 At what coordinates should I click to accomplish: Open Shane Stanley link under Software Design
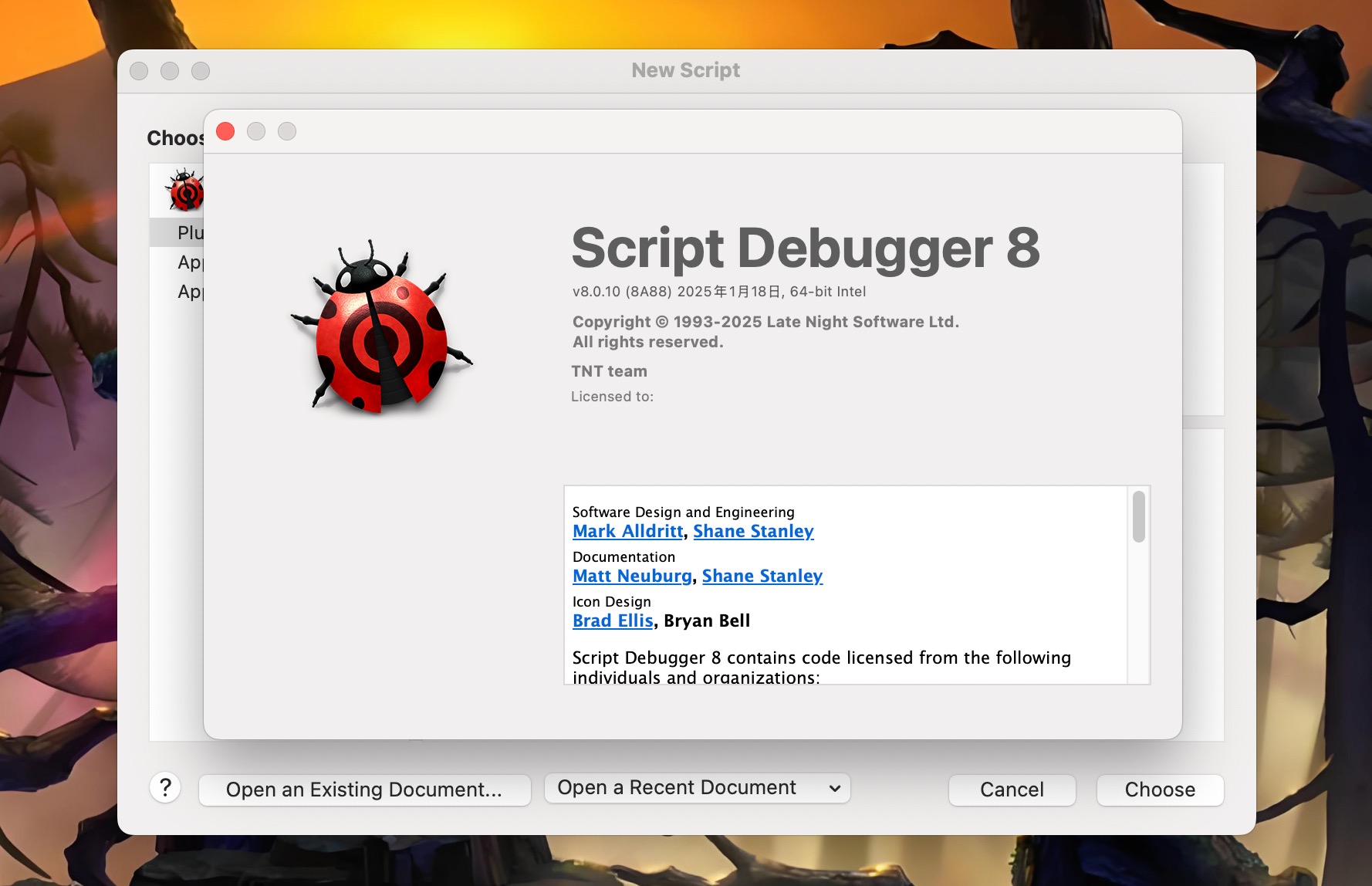point(753,531)
